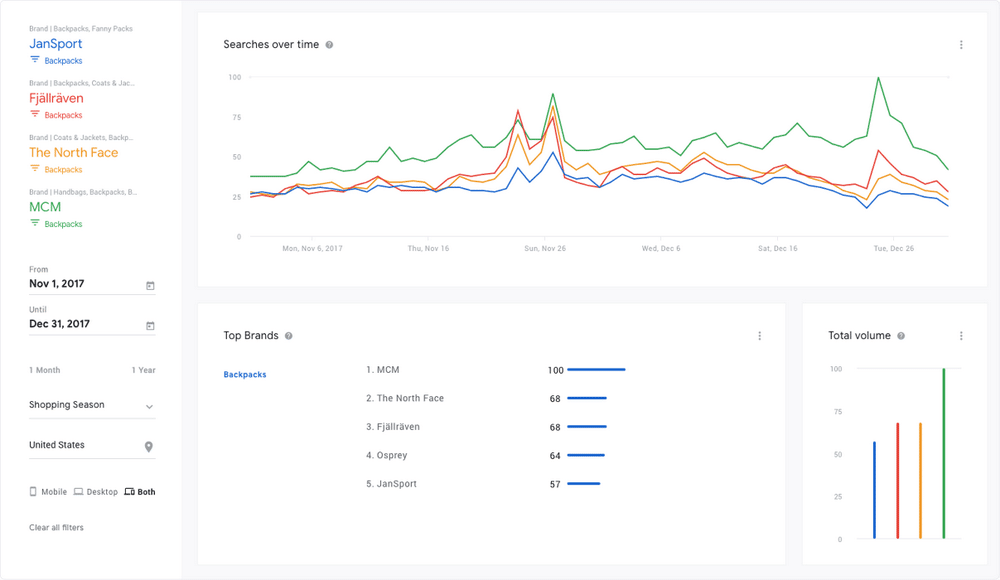Click the JanSport brand name
The image size is (1000, 580).
(x=55, y=44)
